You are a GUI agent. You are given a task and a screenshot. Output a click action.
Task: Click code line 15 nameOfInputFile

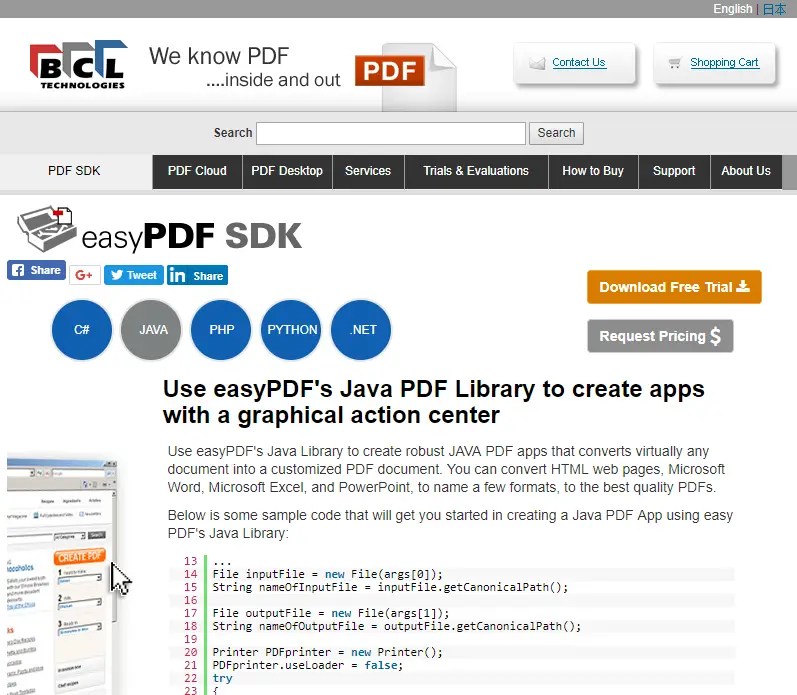[x=390, y=587]
